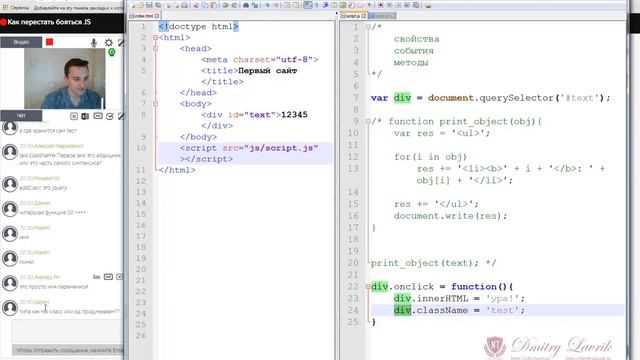
Task: Click the reply icon on the third-to-last chat message
Action: [x=108, y=277]
